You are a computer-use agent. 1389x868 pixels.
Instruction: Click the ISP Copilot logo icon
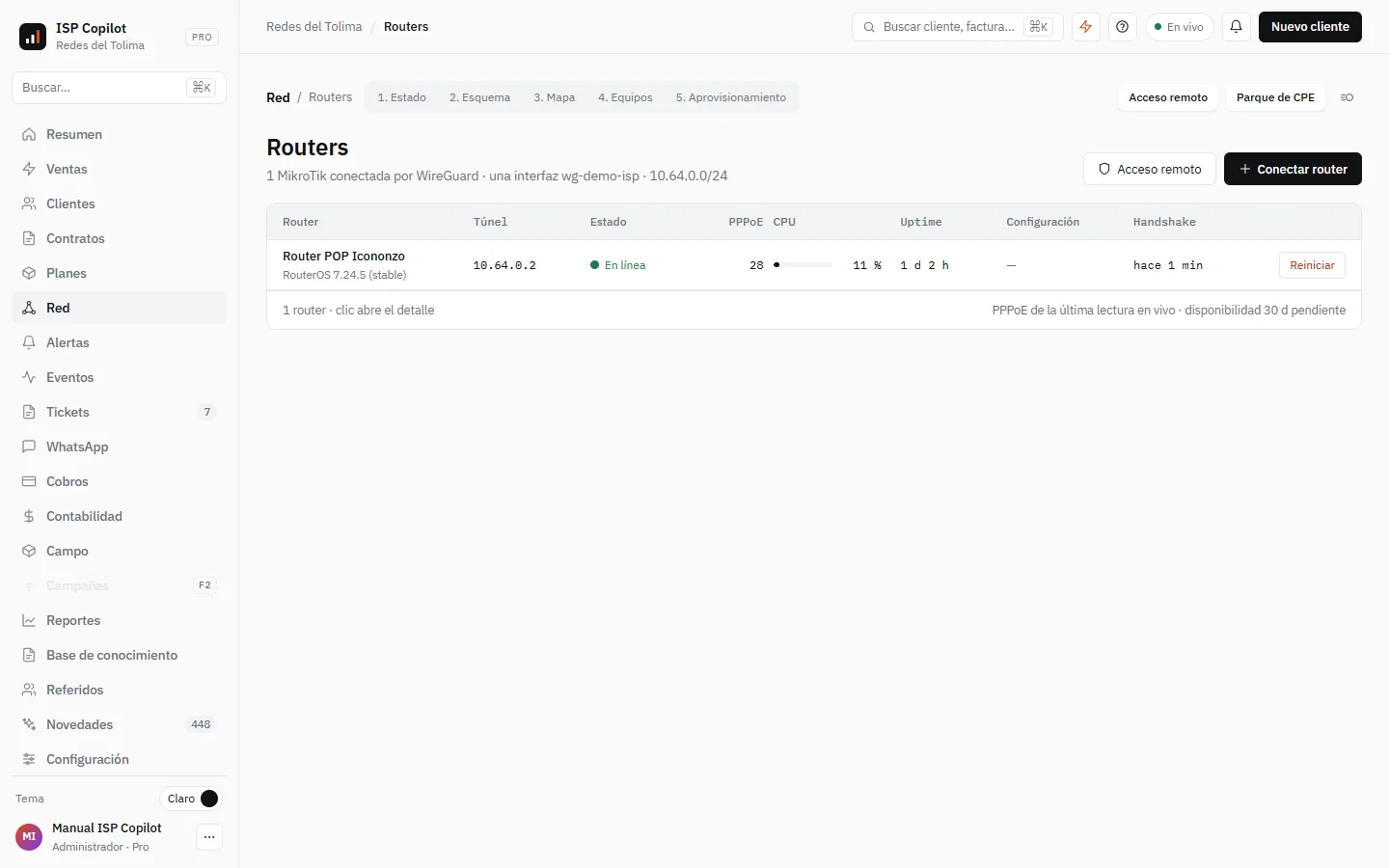(33, 37)
